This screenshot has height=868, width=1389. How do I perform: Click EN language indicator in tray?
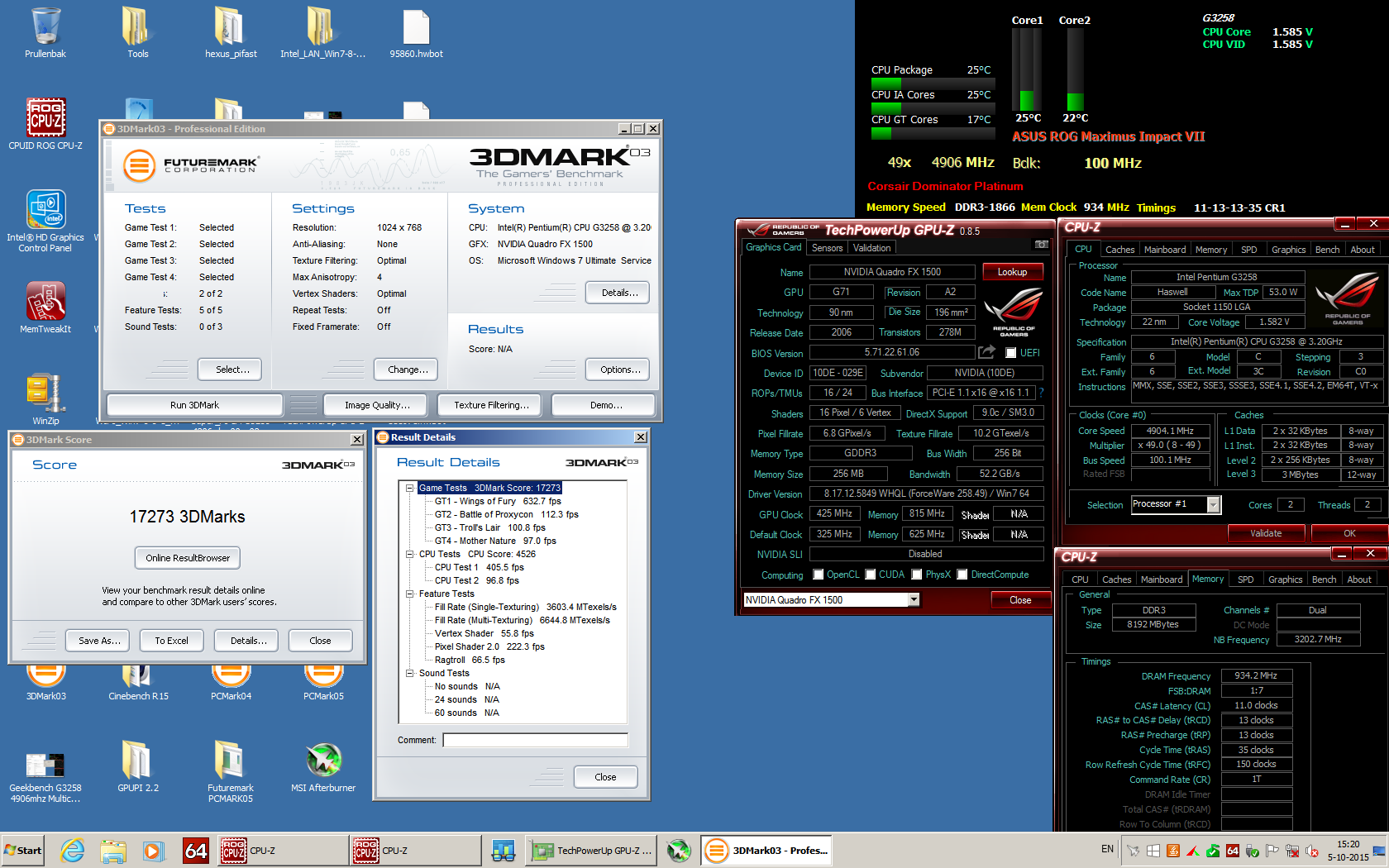click(x=1107, y=849)
